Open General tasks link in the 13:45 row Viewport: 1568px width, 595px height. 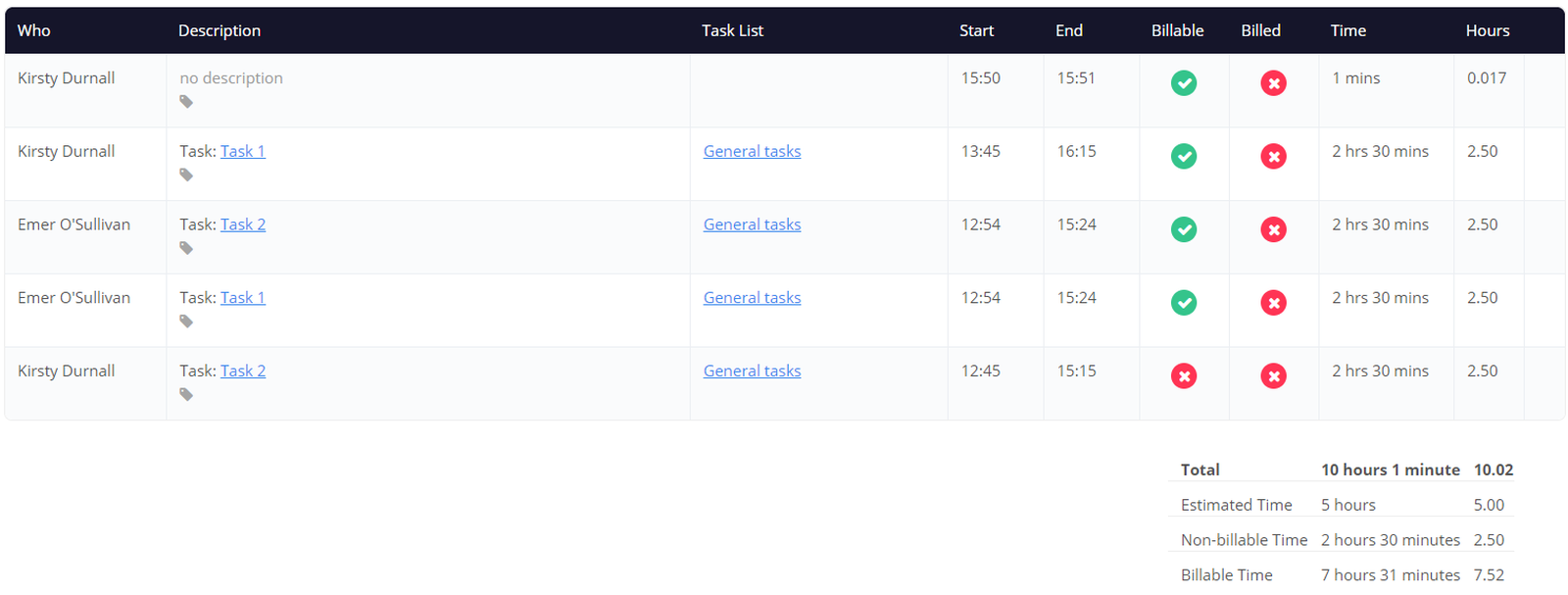[752, 151]
